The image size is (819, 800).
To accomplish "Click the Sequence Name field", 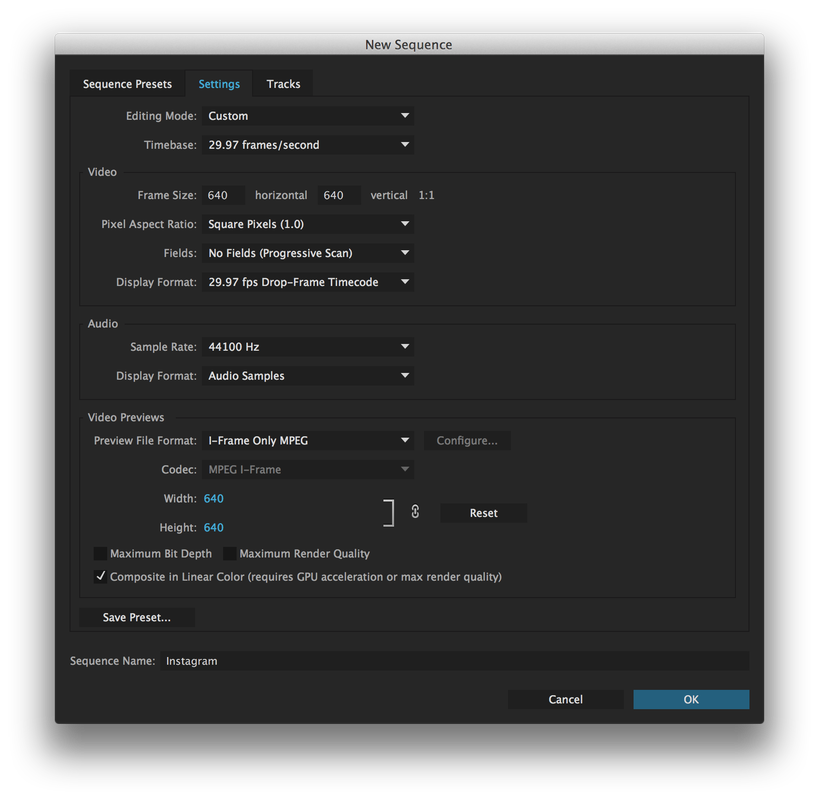I will (454, 661).
